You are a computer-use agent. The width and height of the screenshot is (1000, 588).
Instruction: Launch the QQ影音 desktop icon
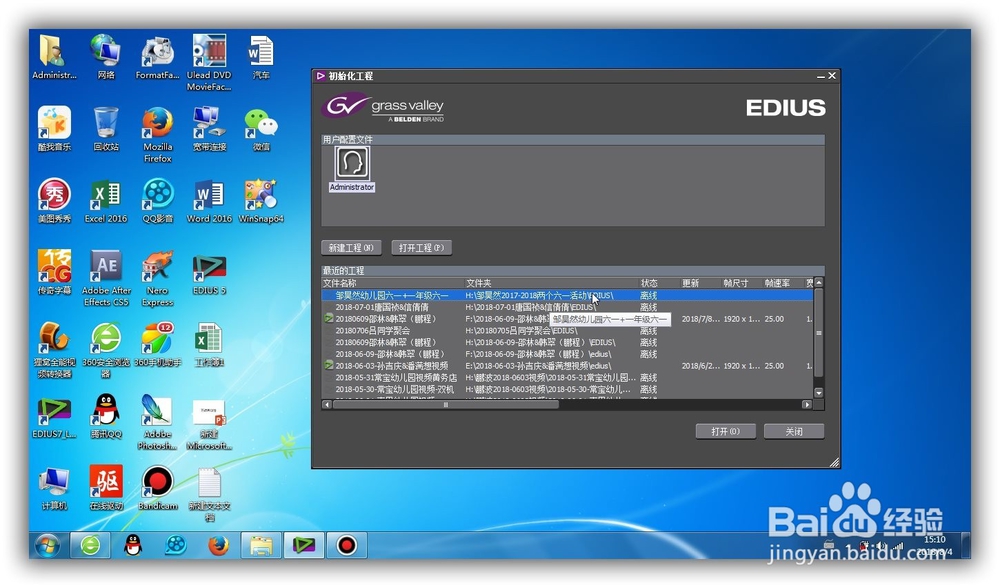[158, 201]
